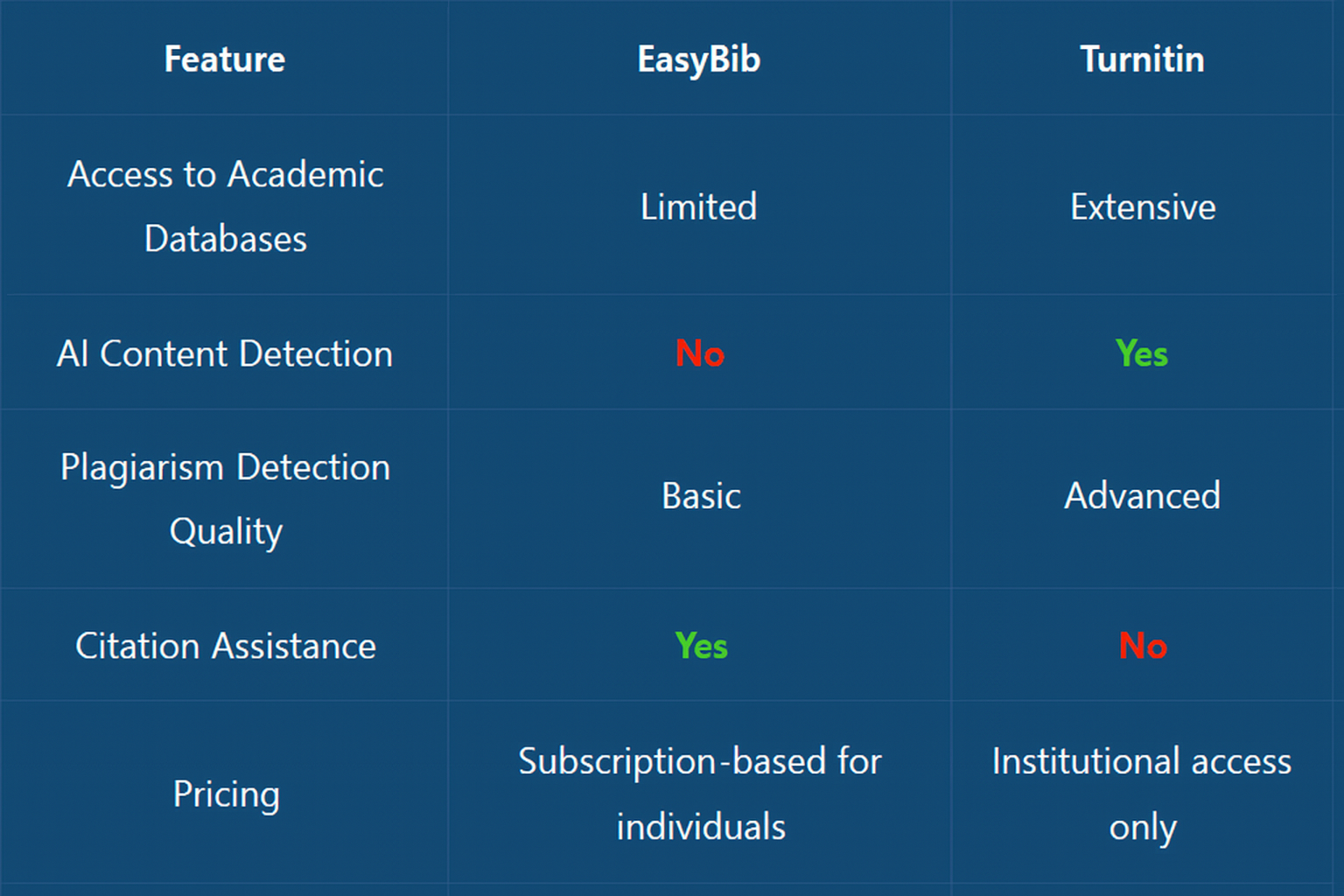The width and height of the screenshot is (1344, 896).
Task: Select the Citation Assistance row label
Action: (225, 647)
